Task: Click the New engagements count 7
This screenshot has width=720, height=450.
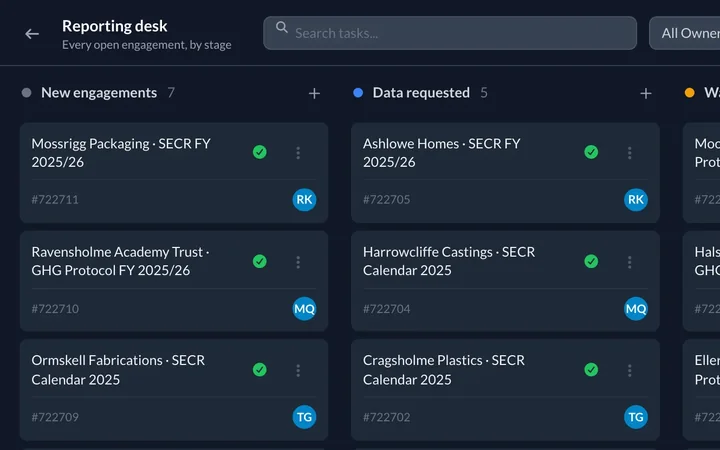Action: [171, 93]
